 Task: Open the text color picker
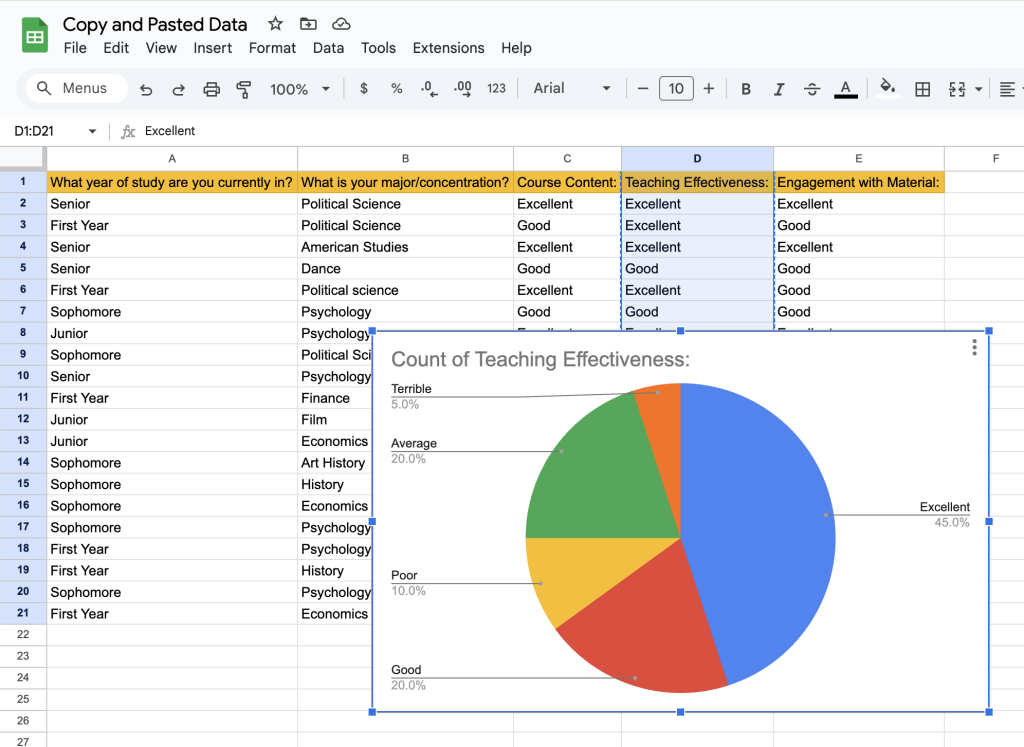tap(846, 89)
